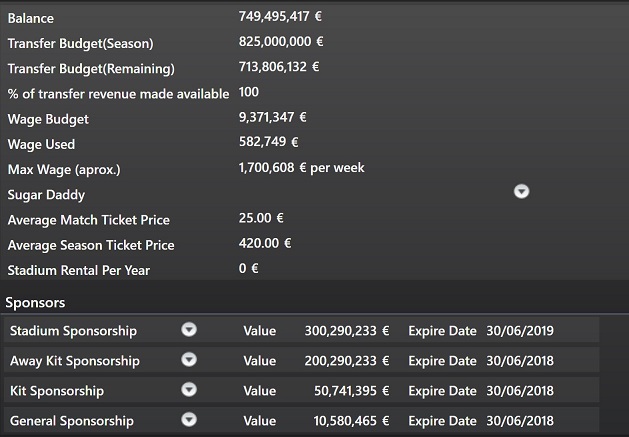Click the General Sponsorship expire date field
The height and width of the screenshot is (437, 629).
point(519,420)
